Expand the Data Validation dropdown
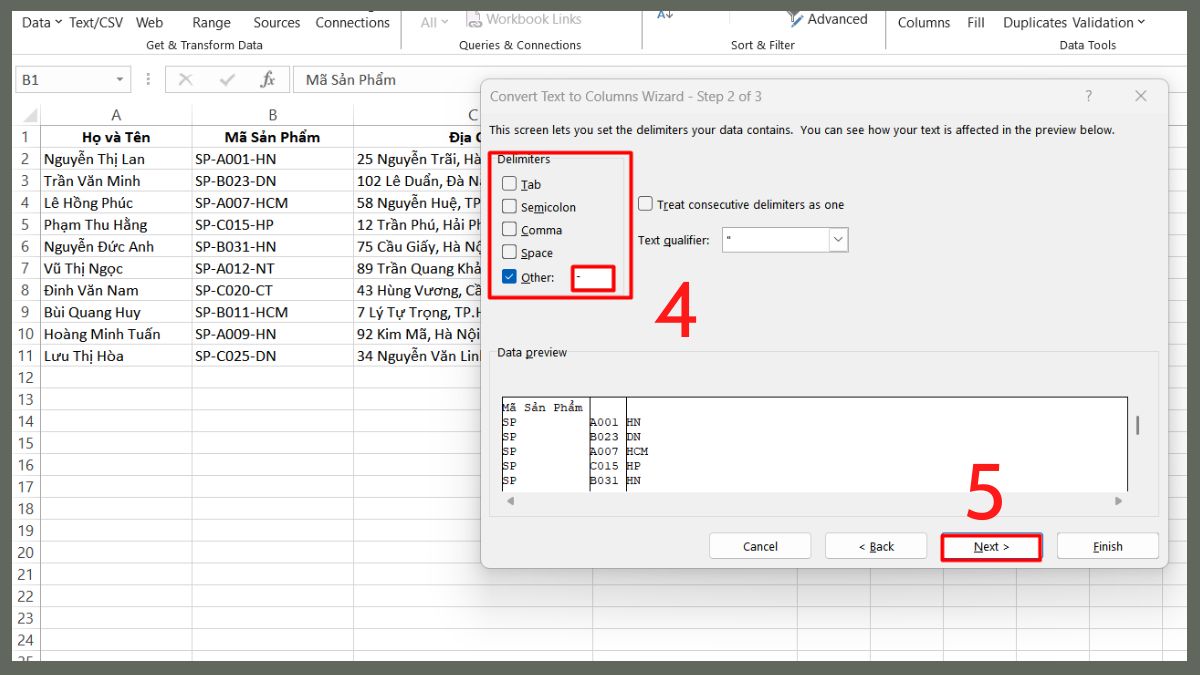1200x675 pixels. click(1141, 22)
